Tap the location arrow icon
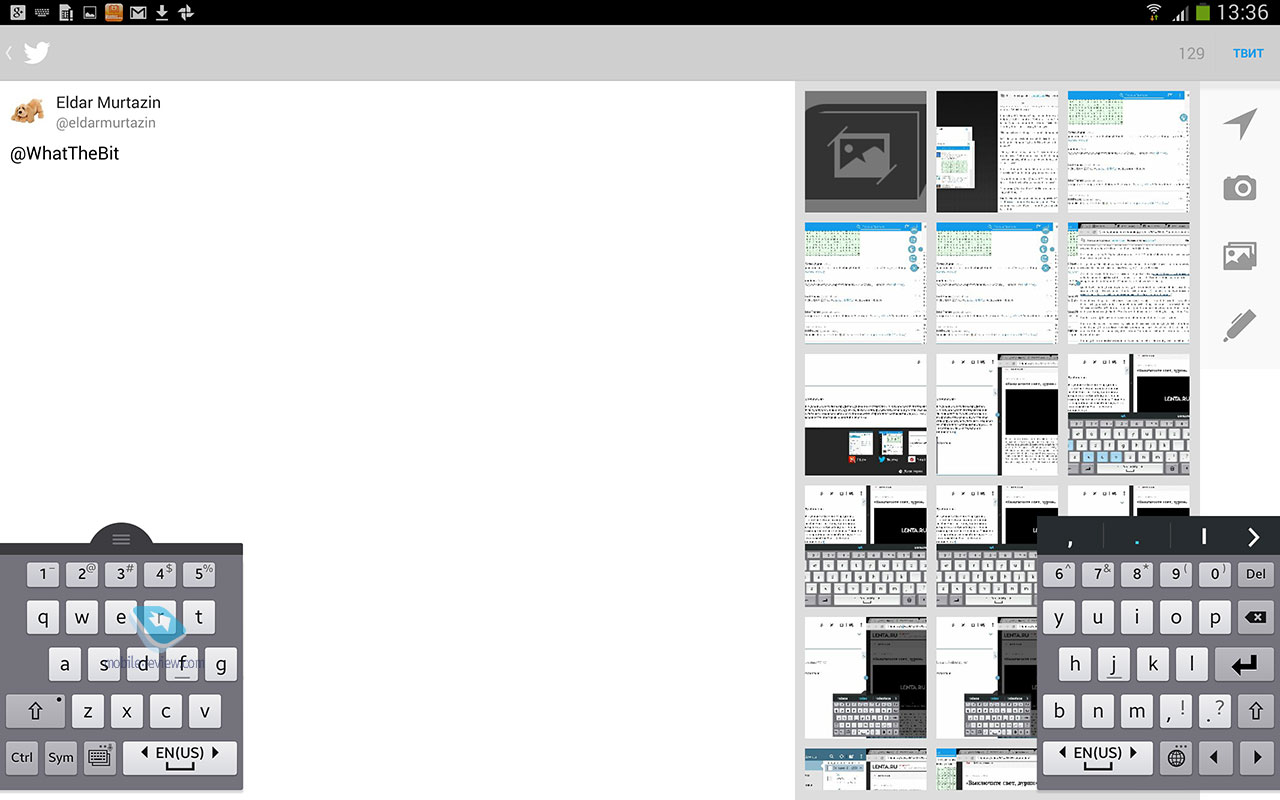The image size is (1280, 800). 1239,124
